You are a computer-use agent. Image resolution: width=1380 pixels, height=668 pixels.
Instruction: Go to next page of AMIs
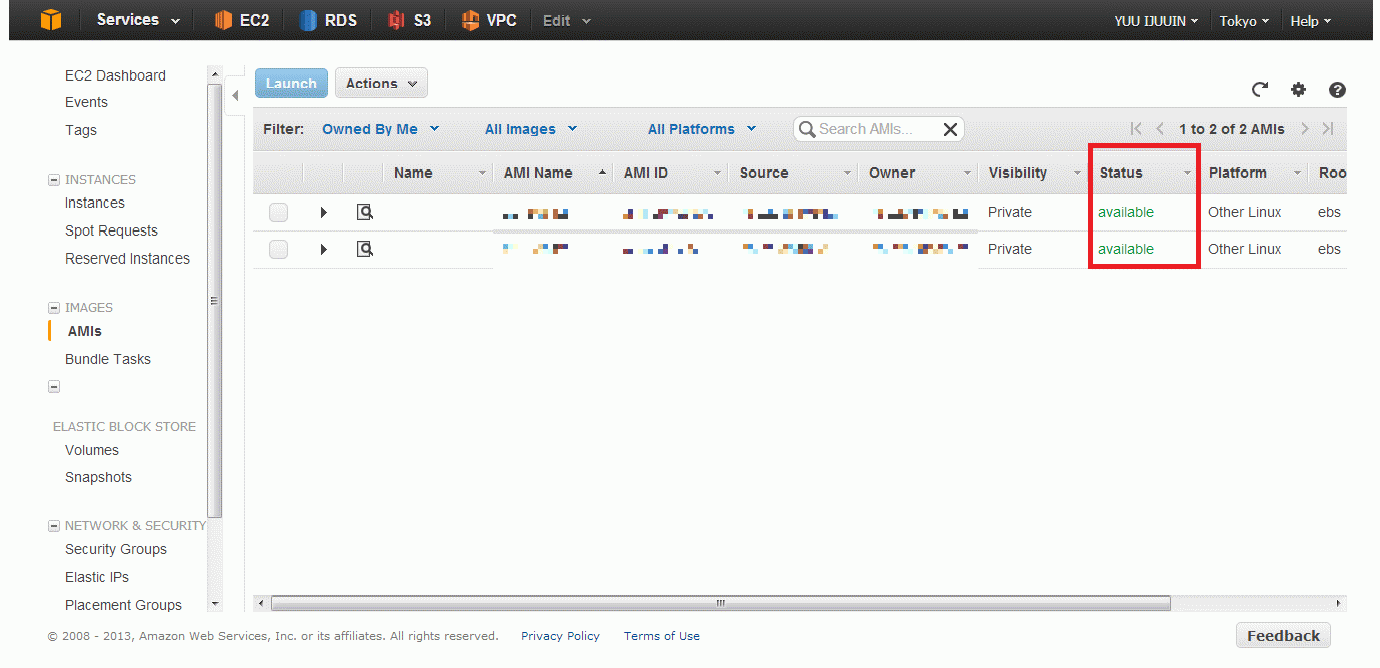click(x=1305, y=128)
